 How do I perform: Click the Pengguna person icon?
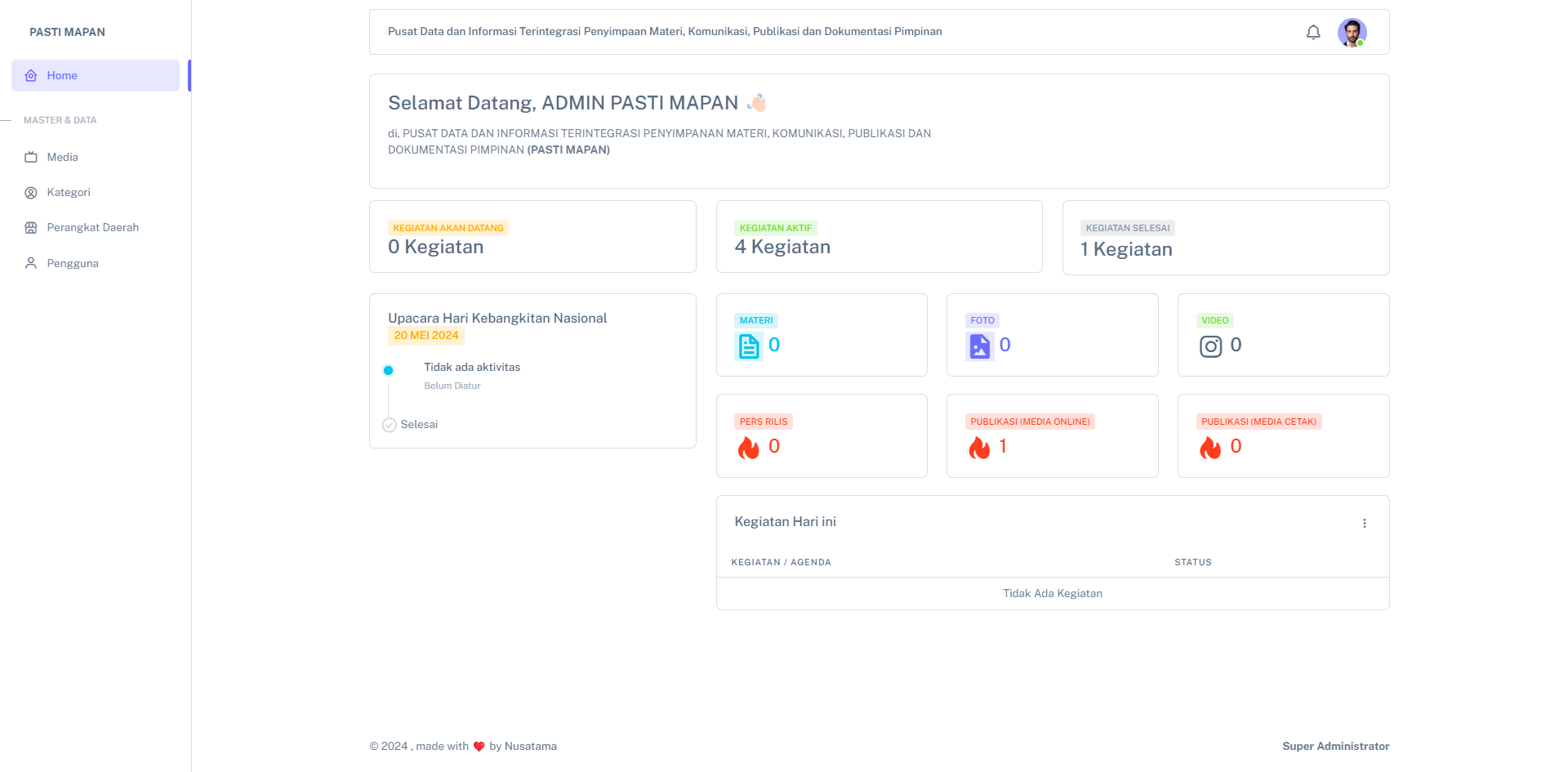click(31, 263)
